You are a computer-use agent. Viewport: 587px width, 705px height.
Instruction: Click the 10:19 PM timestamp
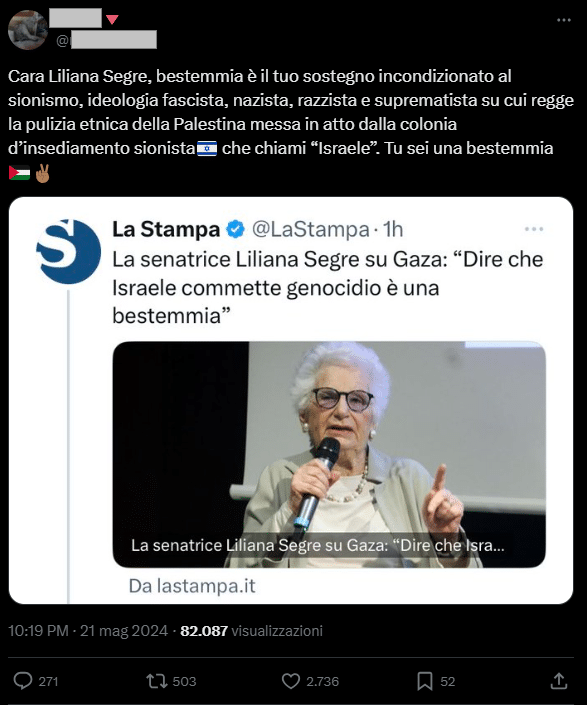click(x=38, y=630)
